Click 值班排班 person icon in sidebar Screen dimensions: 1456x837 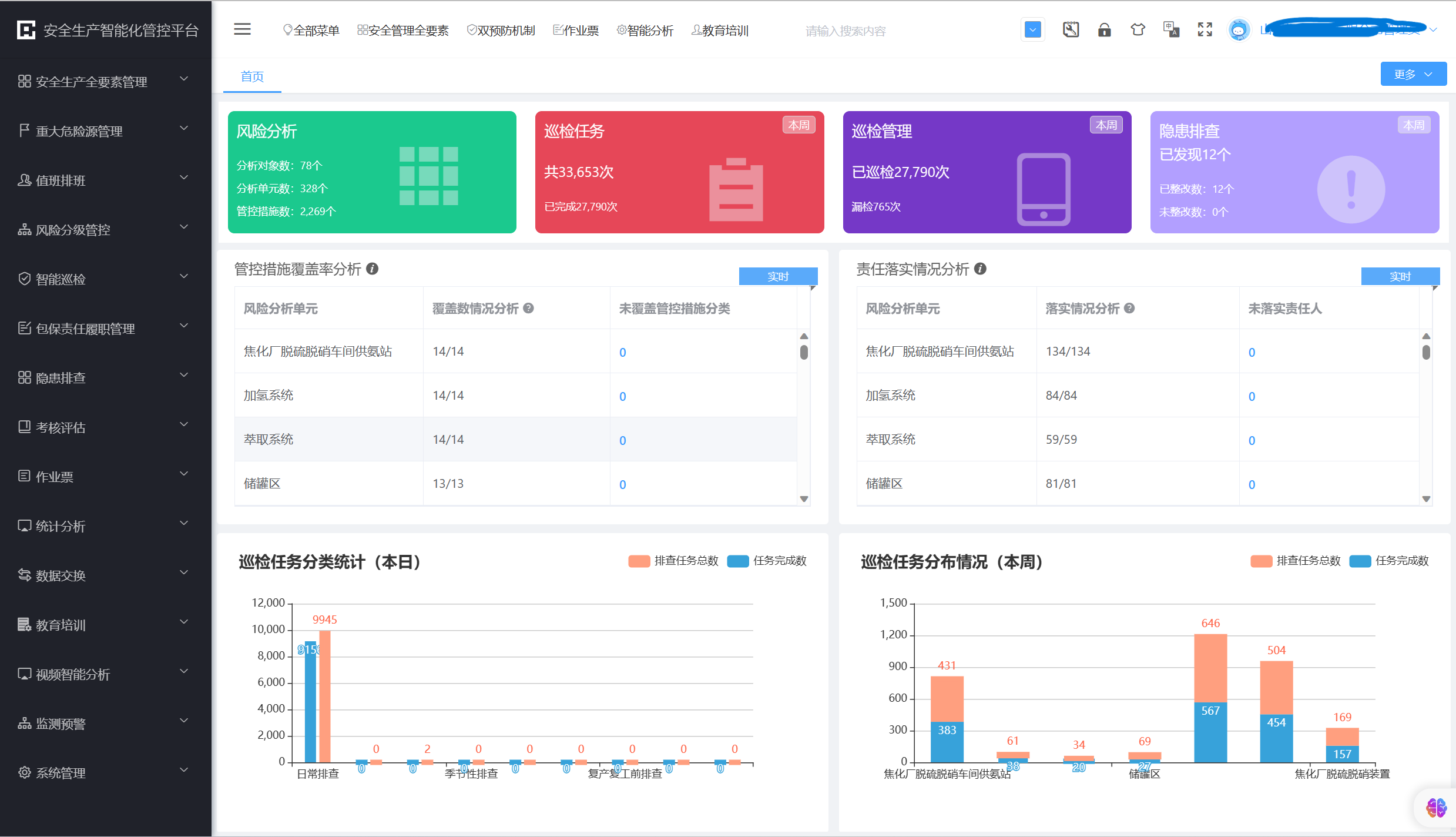tap(24, 180)
